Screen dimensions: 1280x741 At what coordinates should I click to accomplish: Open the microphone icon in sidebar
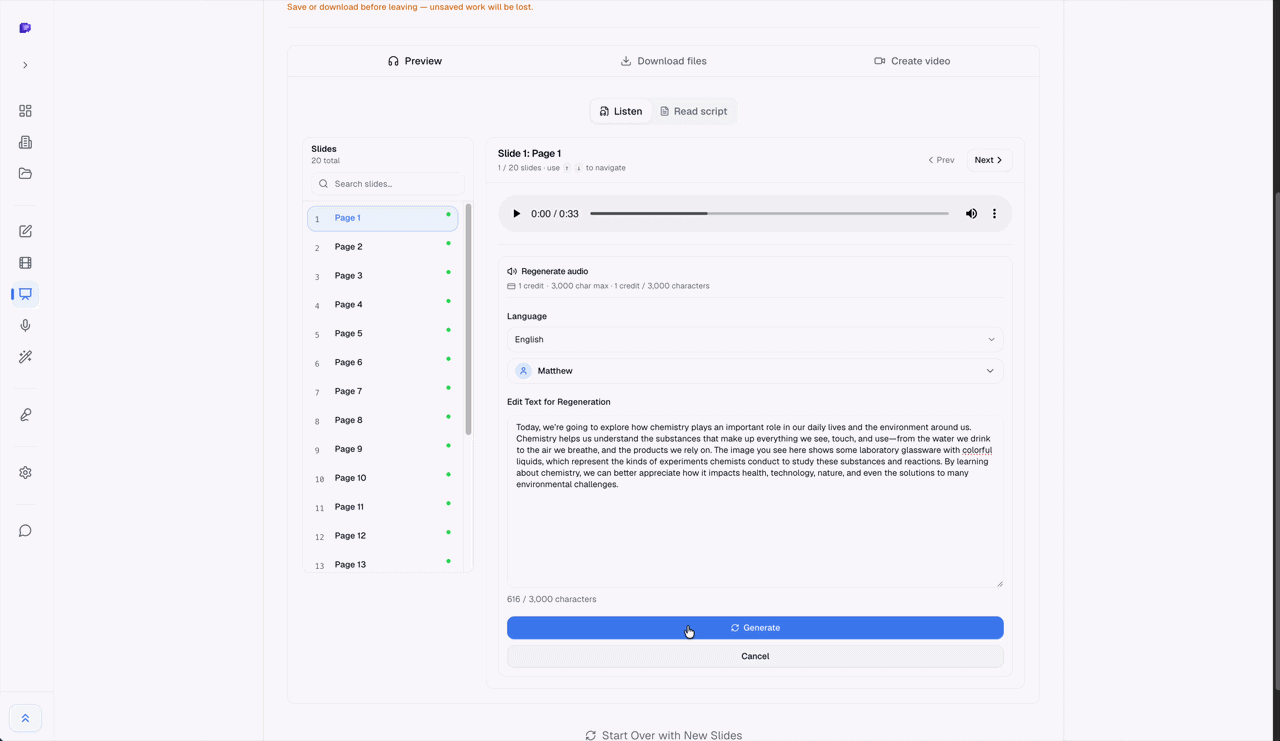[x=25, y=325]
